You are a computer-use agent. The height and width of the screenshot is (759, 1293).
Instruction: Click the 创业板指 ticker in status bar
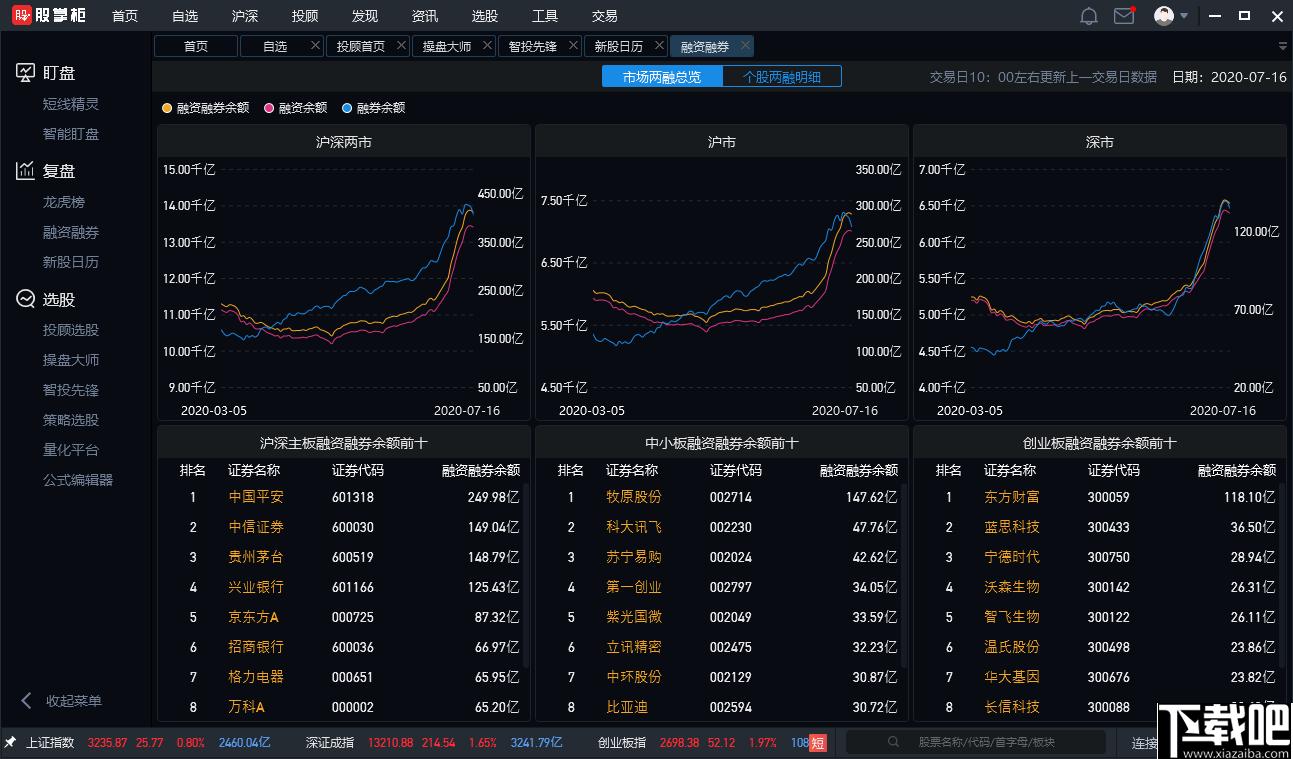tap(622, 743)
